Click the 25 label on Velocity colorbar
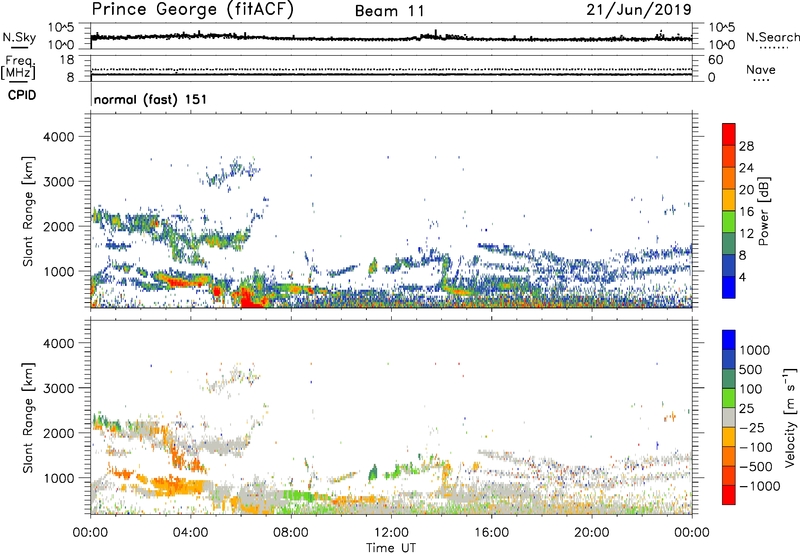The width and height of the screenshot is (800, 554). (746, 408)
